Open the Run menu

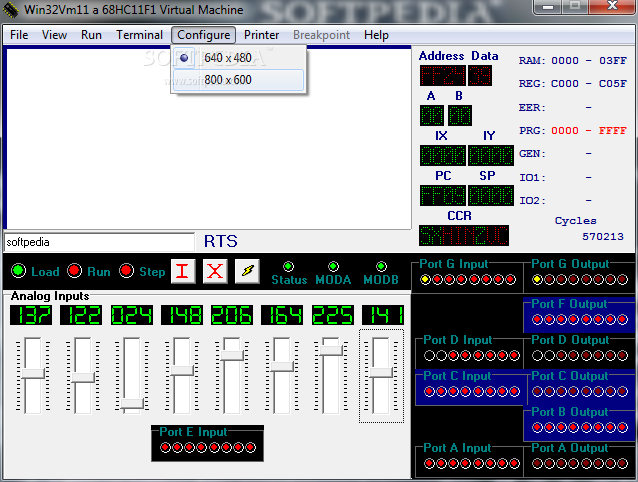tap(91, 35)
